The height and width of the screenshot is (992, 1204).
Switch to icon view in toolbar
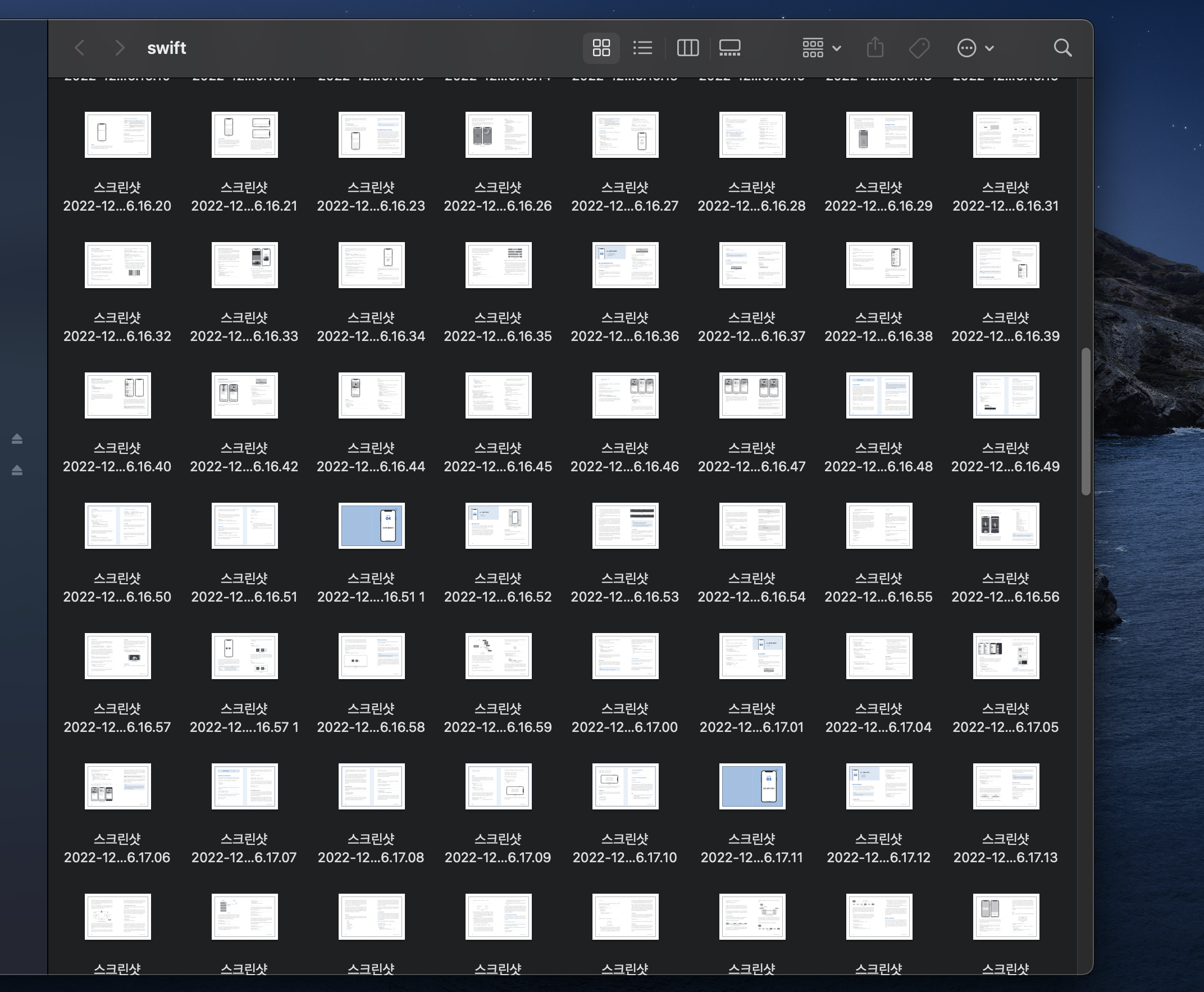tap(601, 48)
